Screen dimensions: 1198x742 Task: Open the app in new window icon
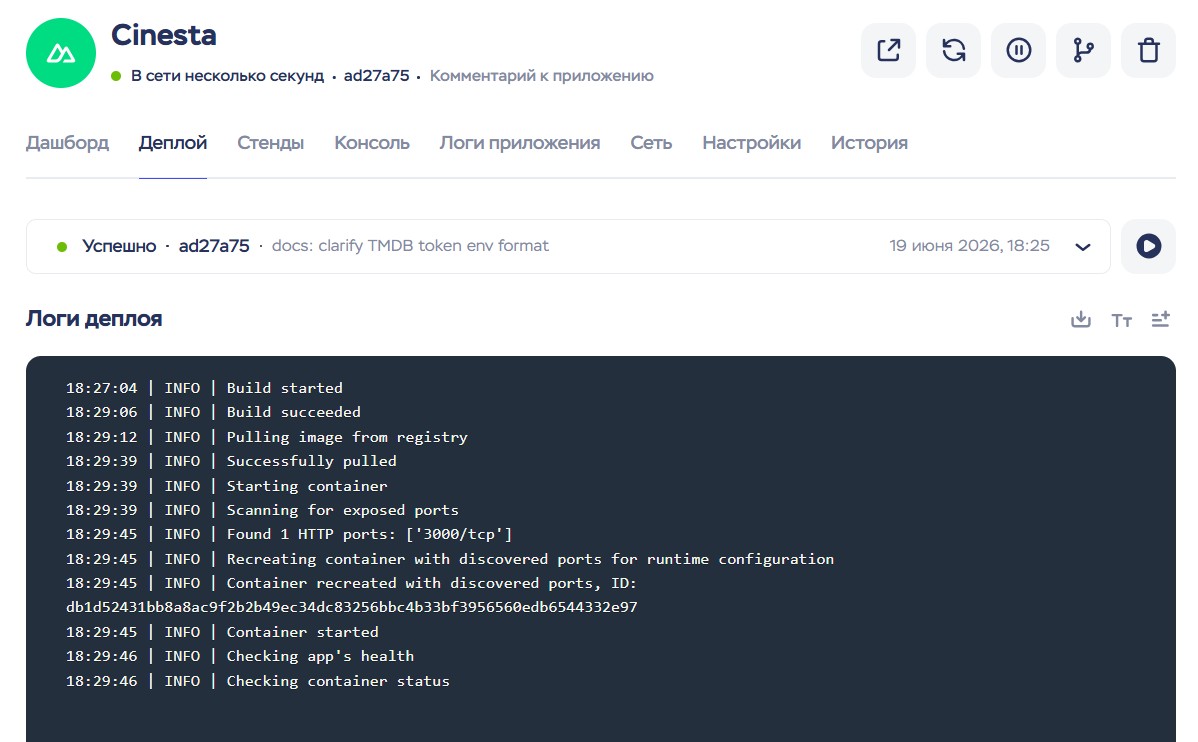click(x=889, y=50)
